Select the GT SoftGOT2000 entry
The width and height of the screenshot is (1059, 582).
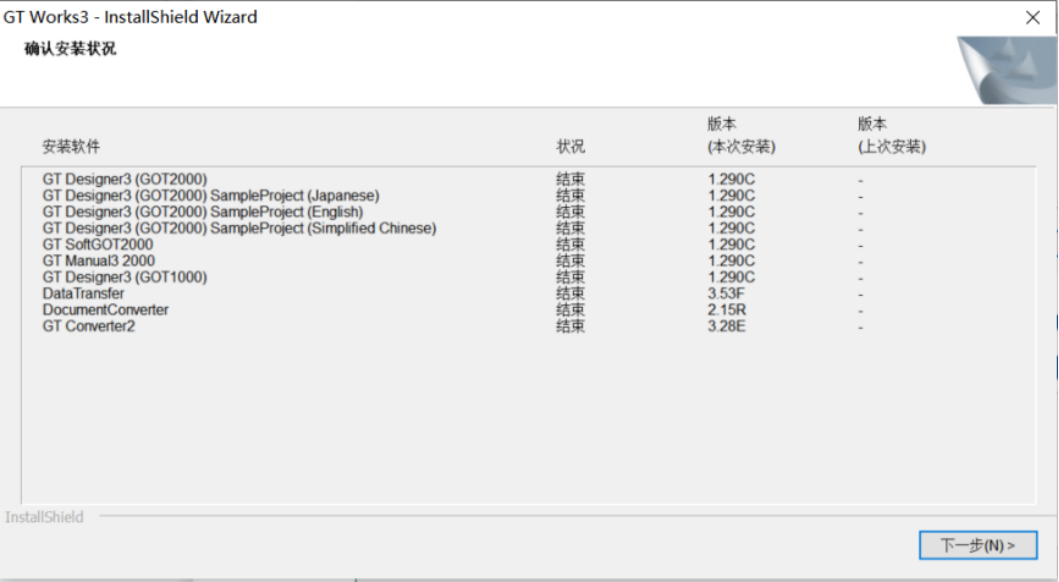[98, 244]
